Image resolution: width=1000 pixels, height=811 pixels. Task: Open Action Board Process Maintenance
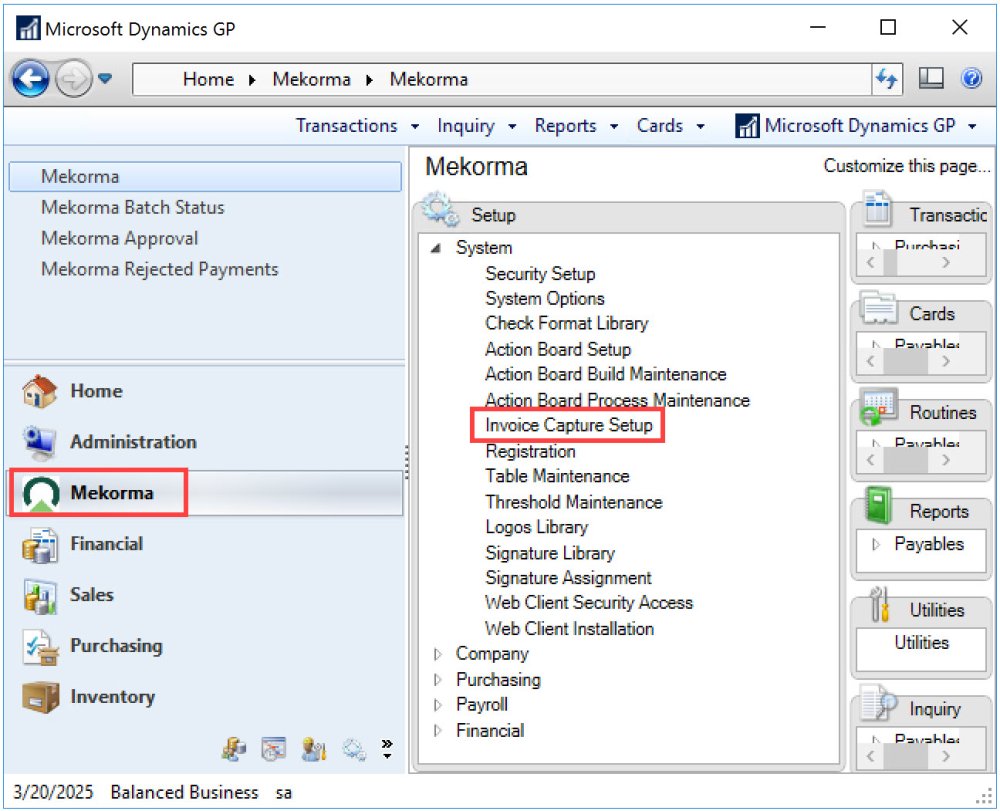(617, 400)
